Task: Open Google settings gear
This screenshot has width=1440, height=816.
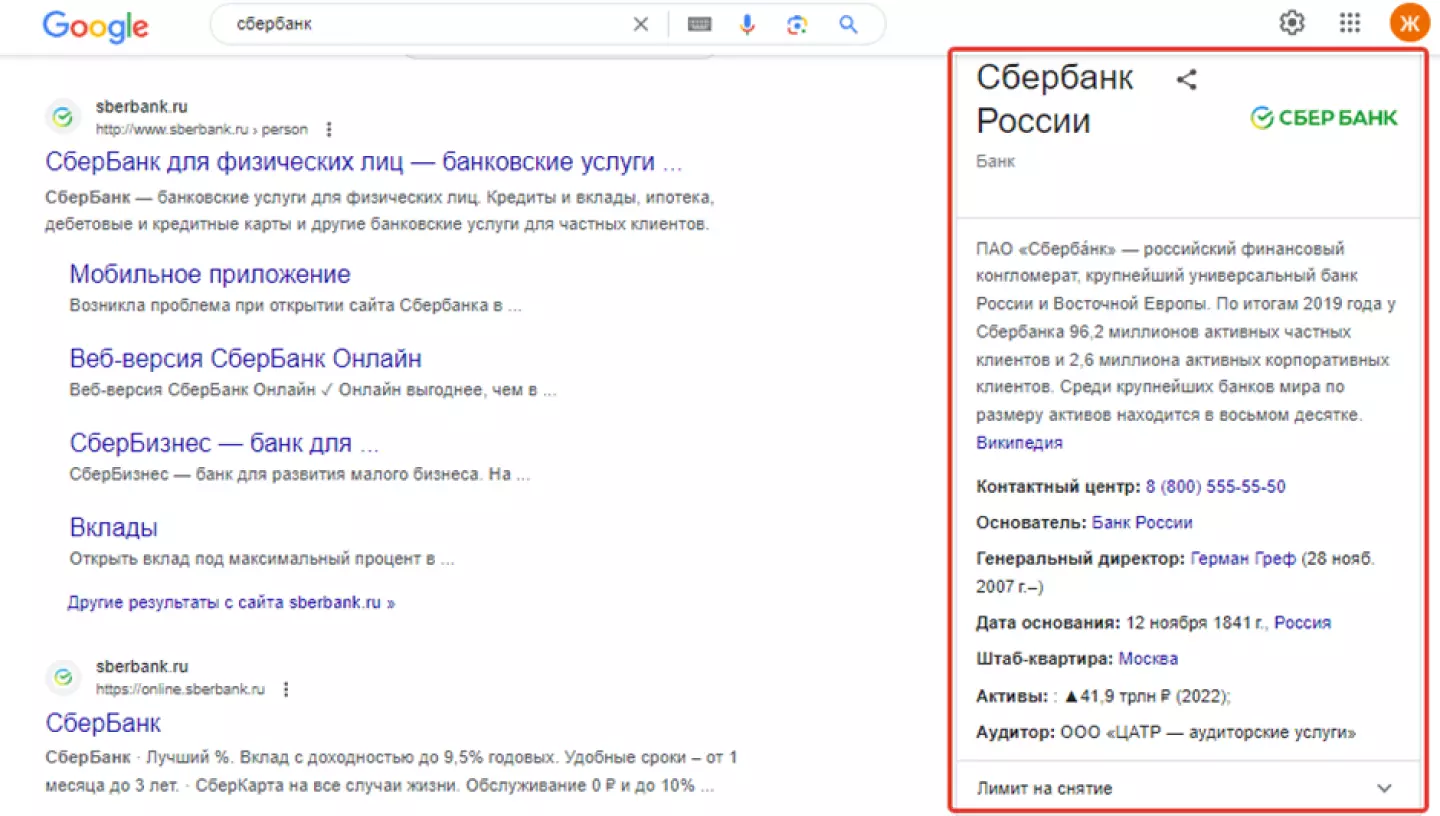Action: [1293, 23]
